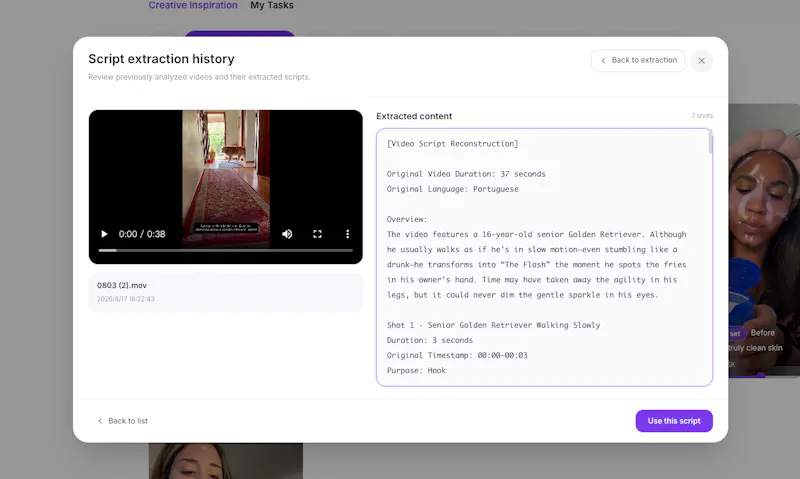Screen dimensions: 800x479
Task: Click the extracted content scrollbar
Action: tap(710, 142)
